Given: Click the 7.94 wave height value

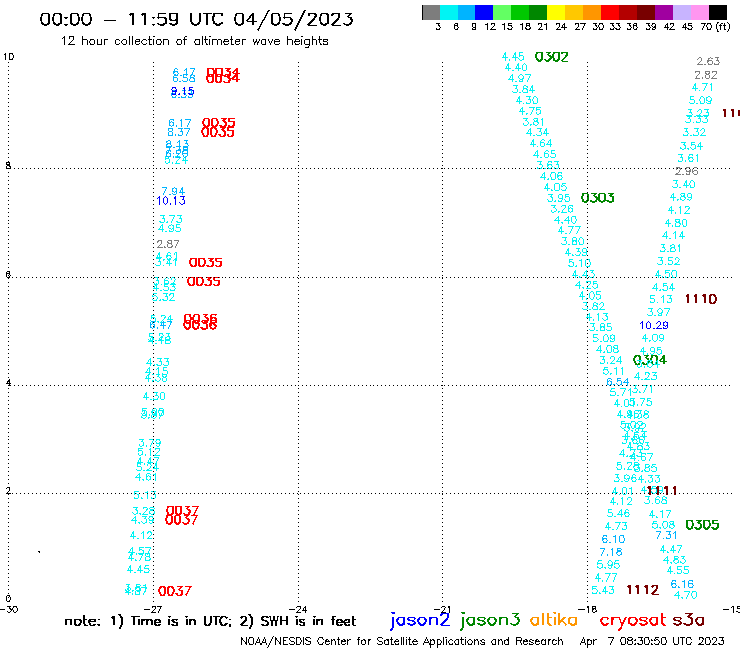Looking at the screenshot, I should point(173,191).
